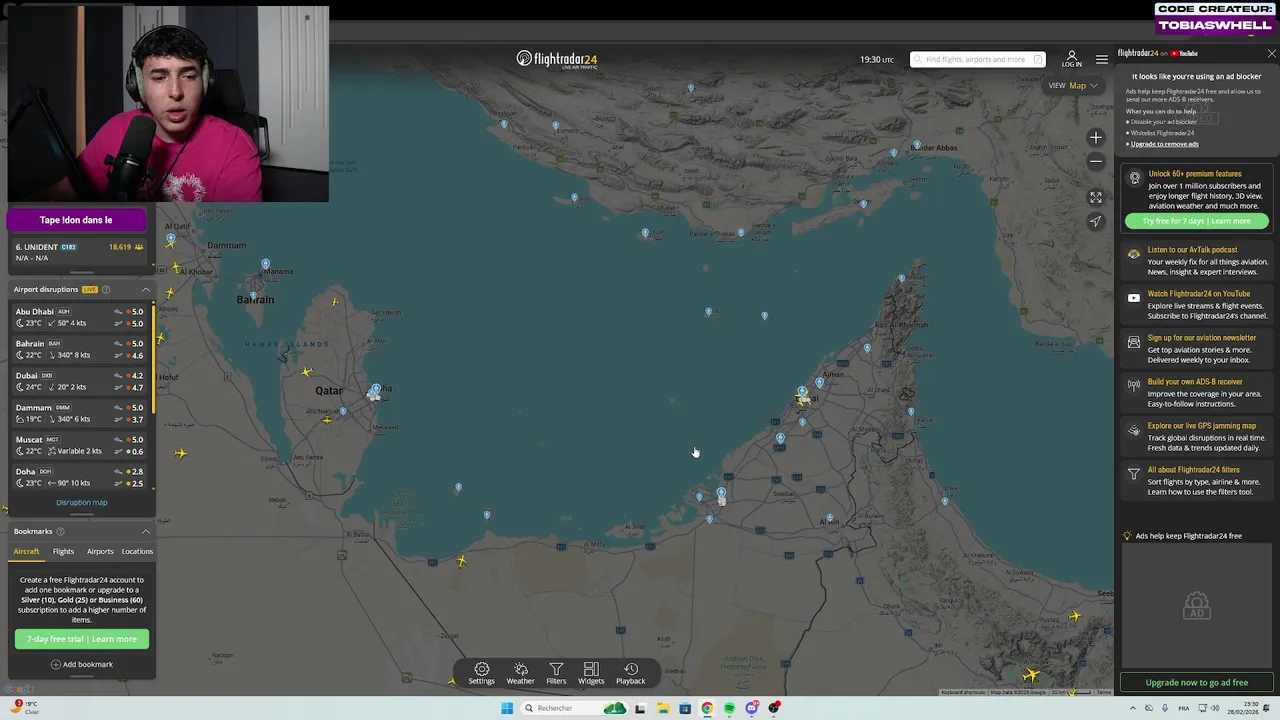This screenshot has height=720, width=1280.
Task: Click the newsletter envelope icon
Action: click(x=1133, y=342)
